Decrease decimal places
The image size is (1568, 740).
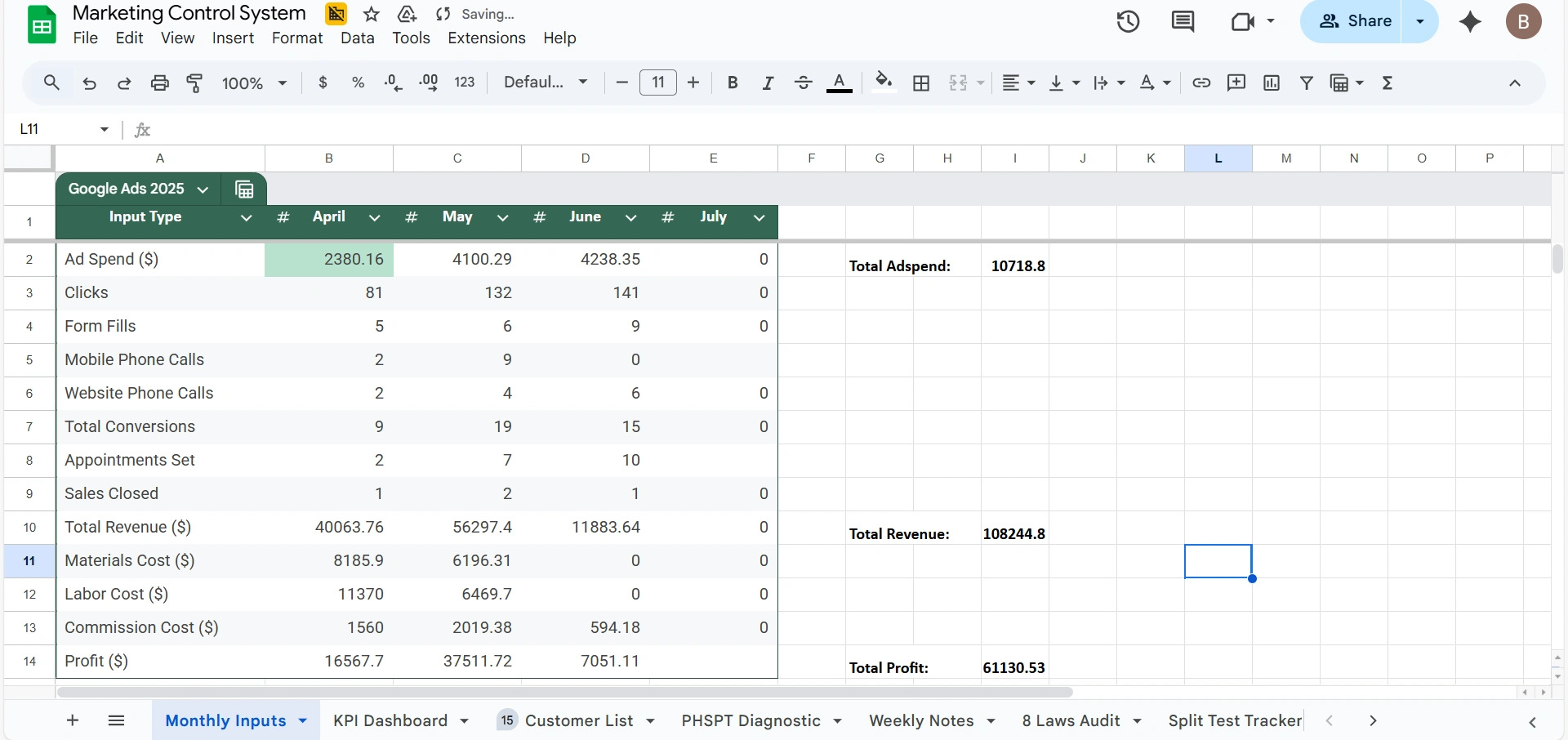pyautogui.click(x=393, y=82)
